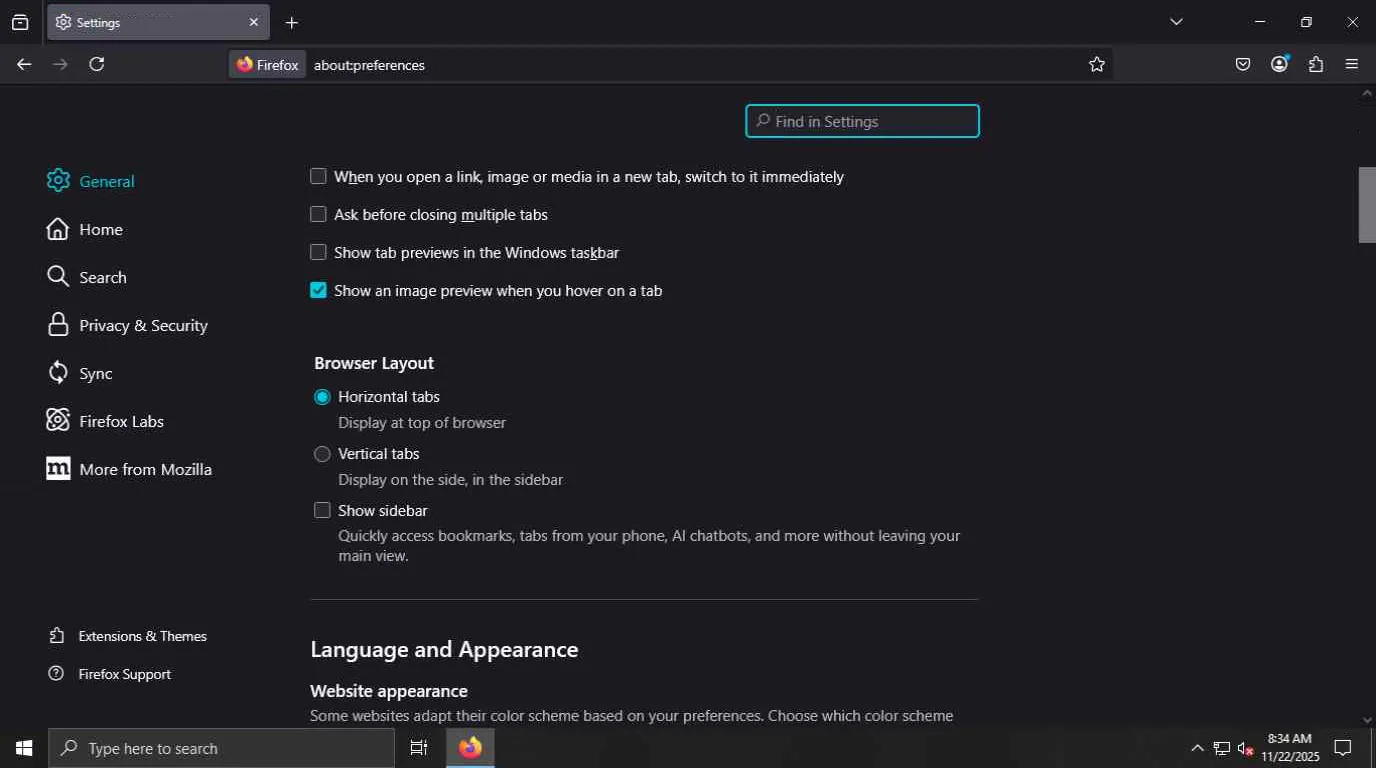The image size is (1376, 768).
Task: Expand the list all tabs dropdown
Action: pos(1176,22)
